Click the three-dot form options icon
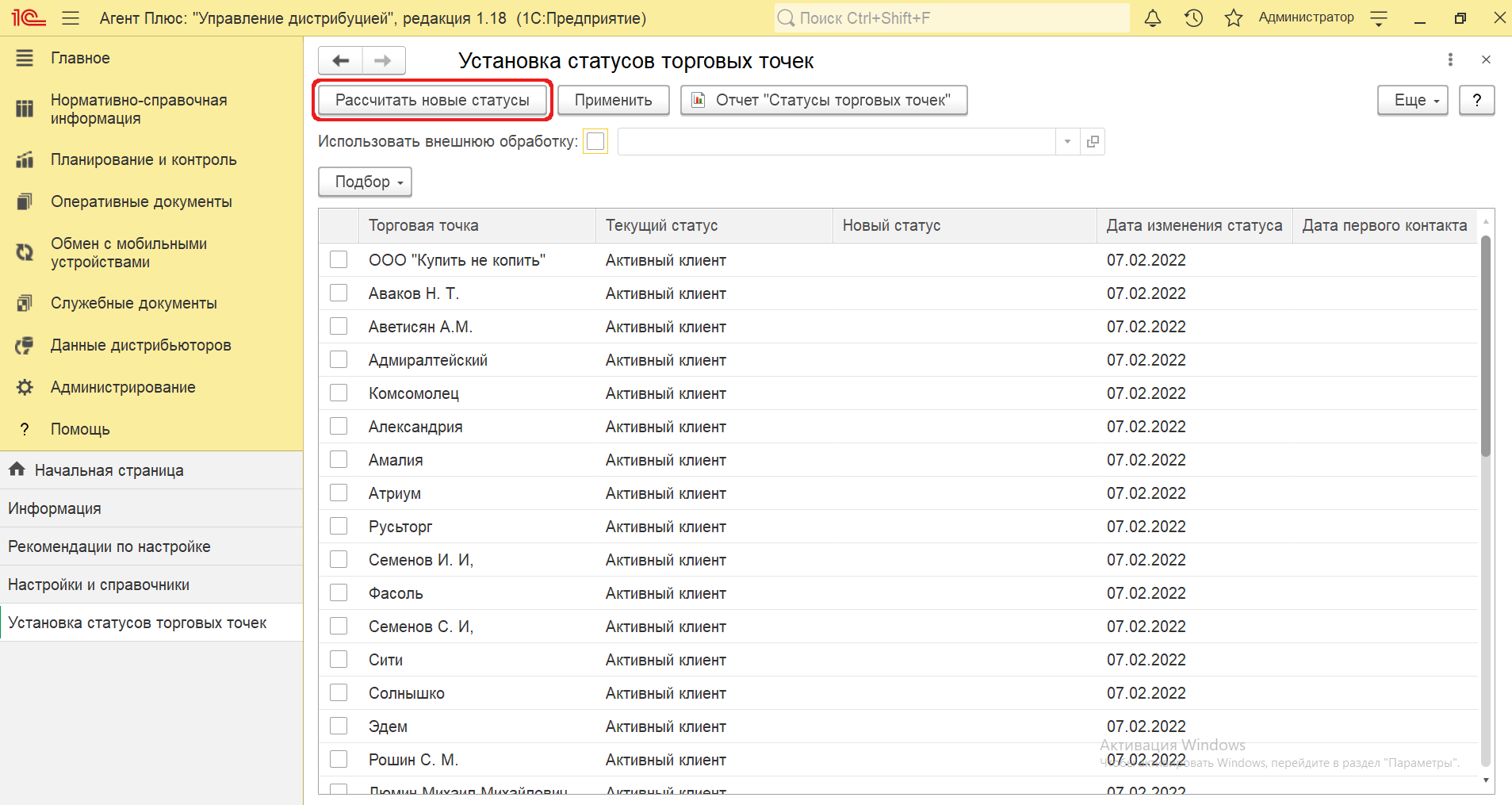Screen dimensions: 1512x805 (1450, 59)
